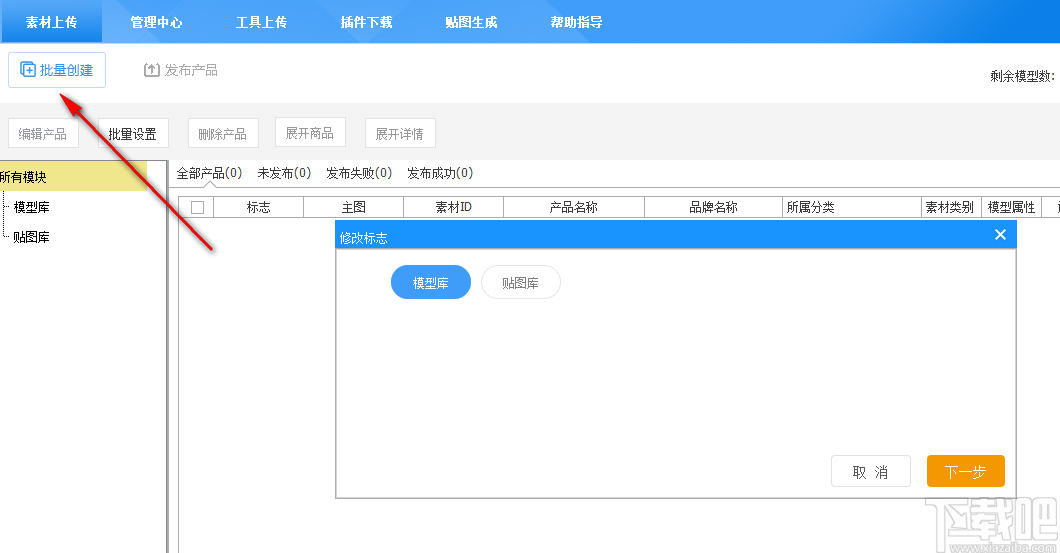Go to 插件下载 tab

point(366,22)
